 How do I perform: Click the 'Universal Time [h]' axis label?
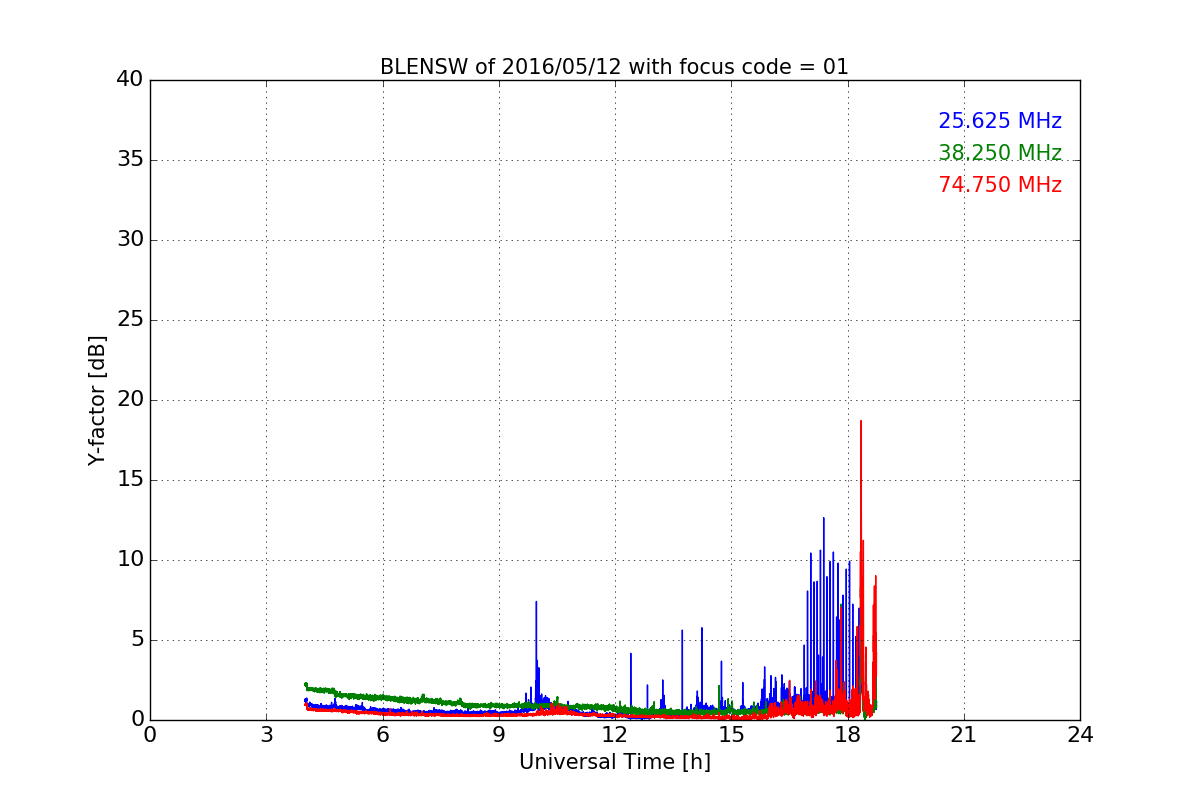[614, 762]
